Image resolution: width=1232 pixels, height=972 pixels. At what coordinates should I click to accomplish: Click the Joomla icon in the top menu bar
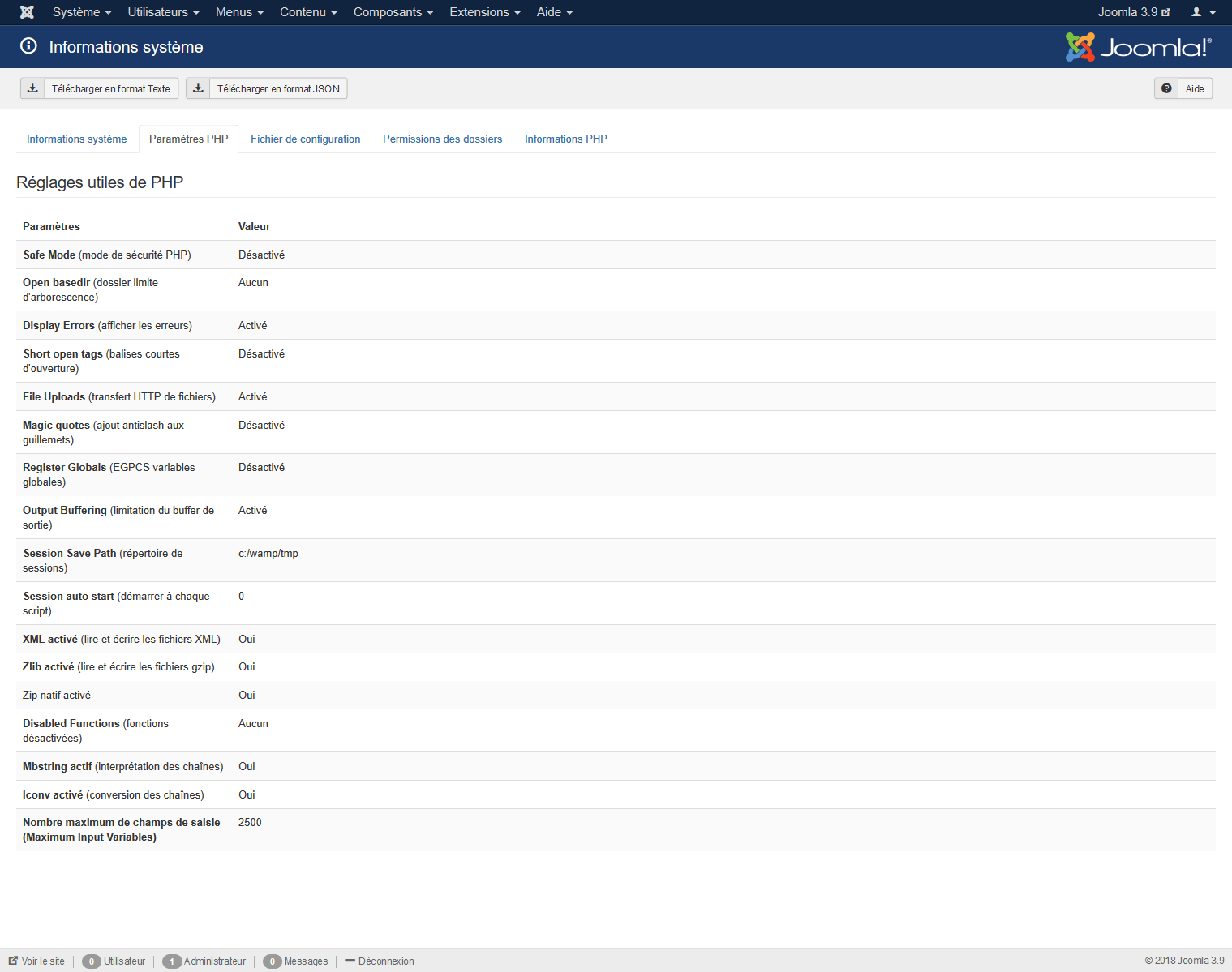point(27,12)
